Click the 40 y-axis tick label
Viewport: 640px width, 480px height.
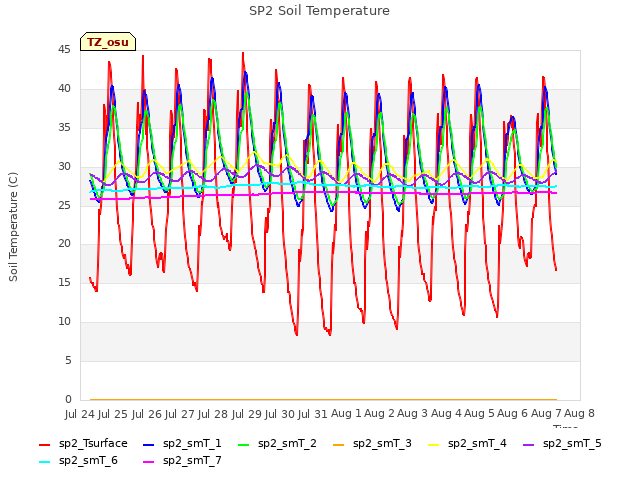[64, 89]
